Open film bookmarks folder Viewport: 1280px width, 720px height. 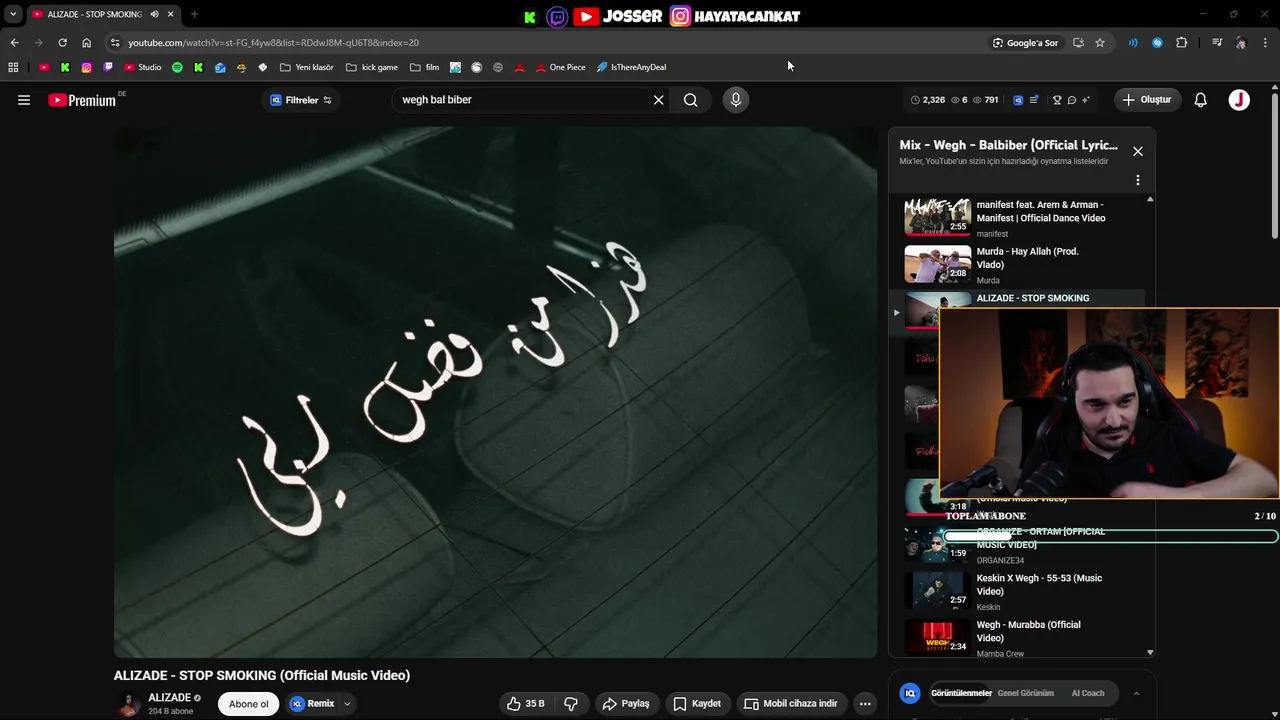pos(425,68)
